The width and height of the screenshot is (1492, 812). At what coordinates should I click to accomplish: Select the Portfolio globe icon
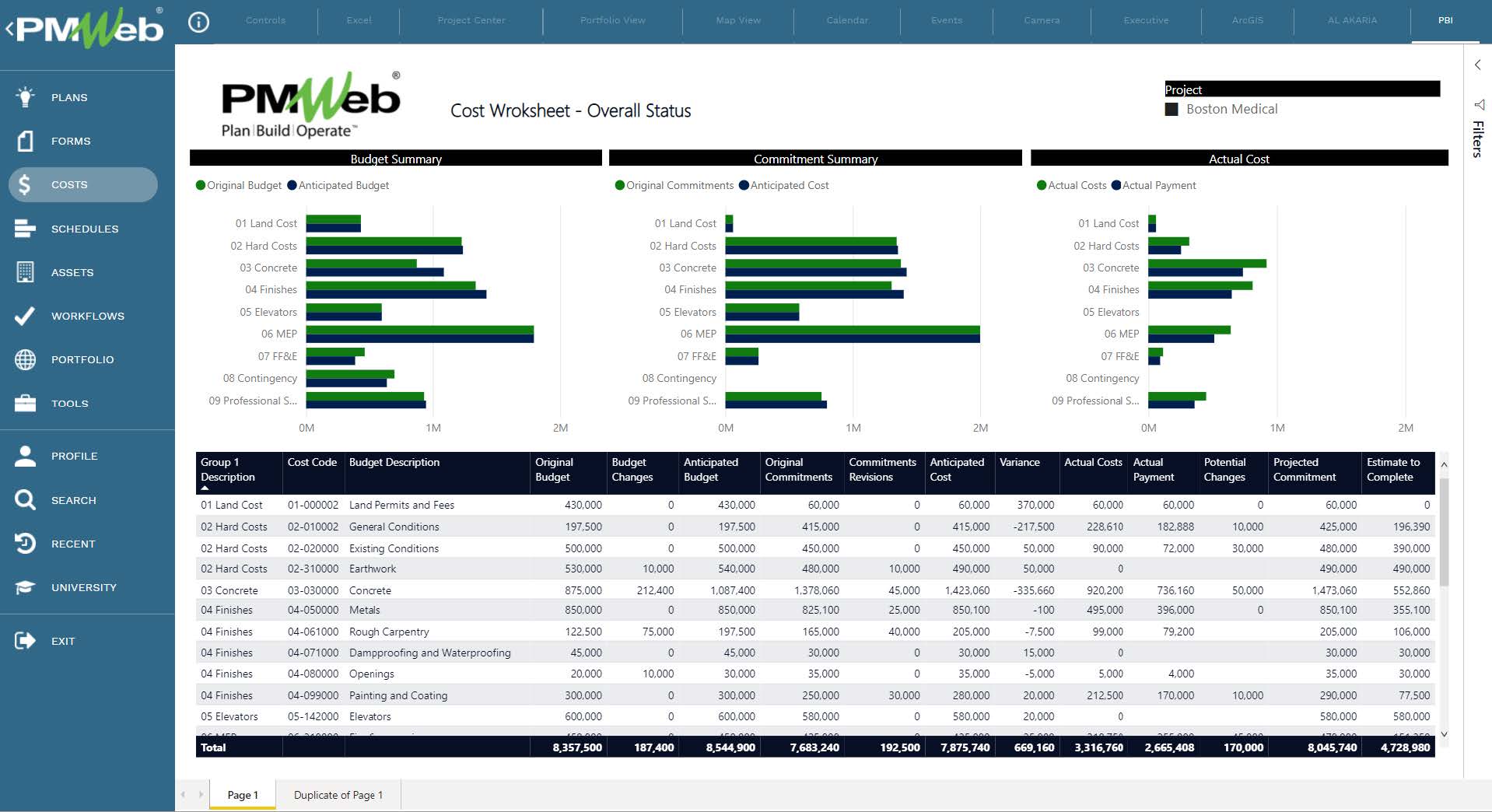26,359
